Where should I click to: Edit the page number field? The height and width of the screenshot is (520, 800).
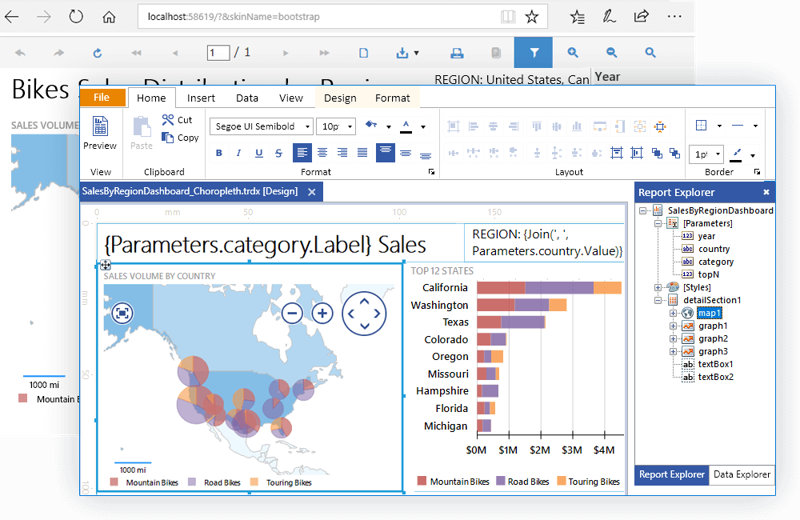click(x=218, y=53)
